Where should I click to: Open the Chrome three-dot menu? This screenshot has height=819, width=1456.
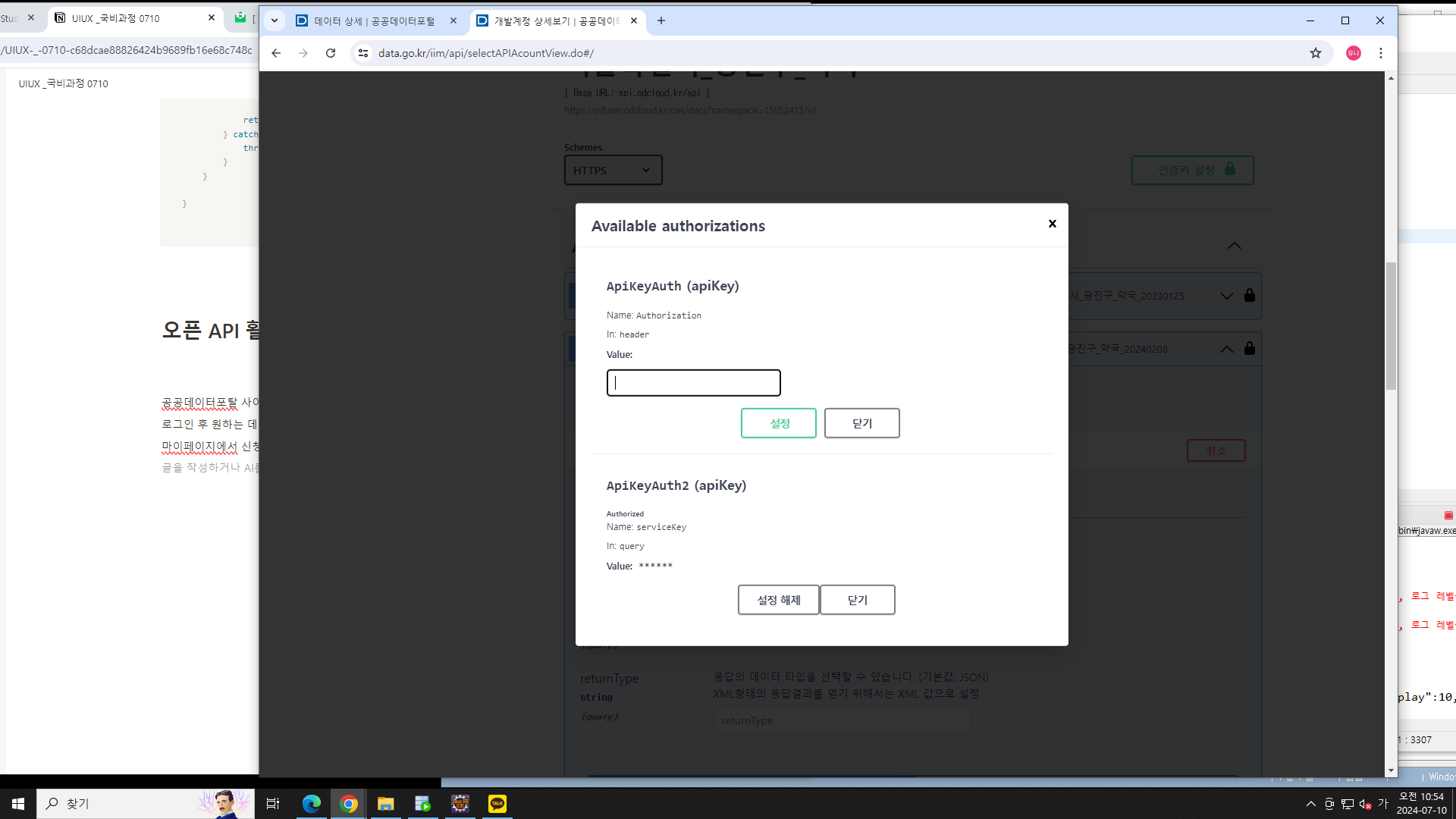pyautogui.click(x=1381, y=53)
